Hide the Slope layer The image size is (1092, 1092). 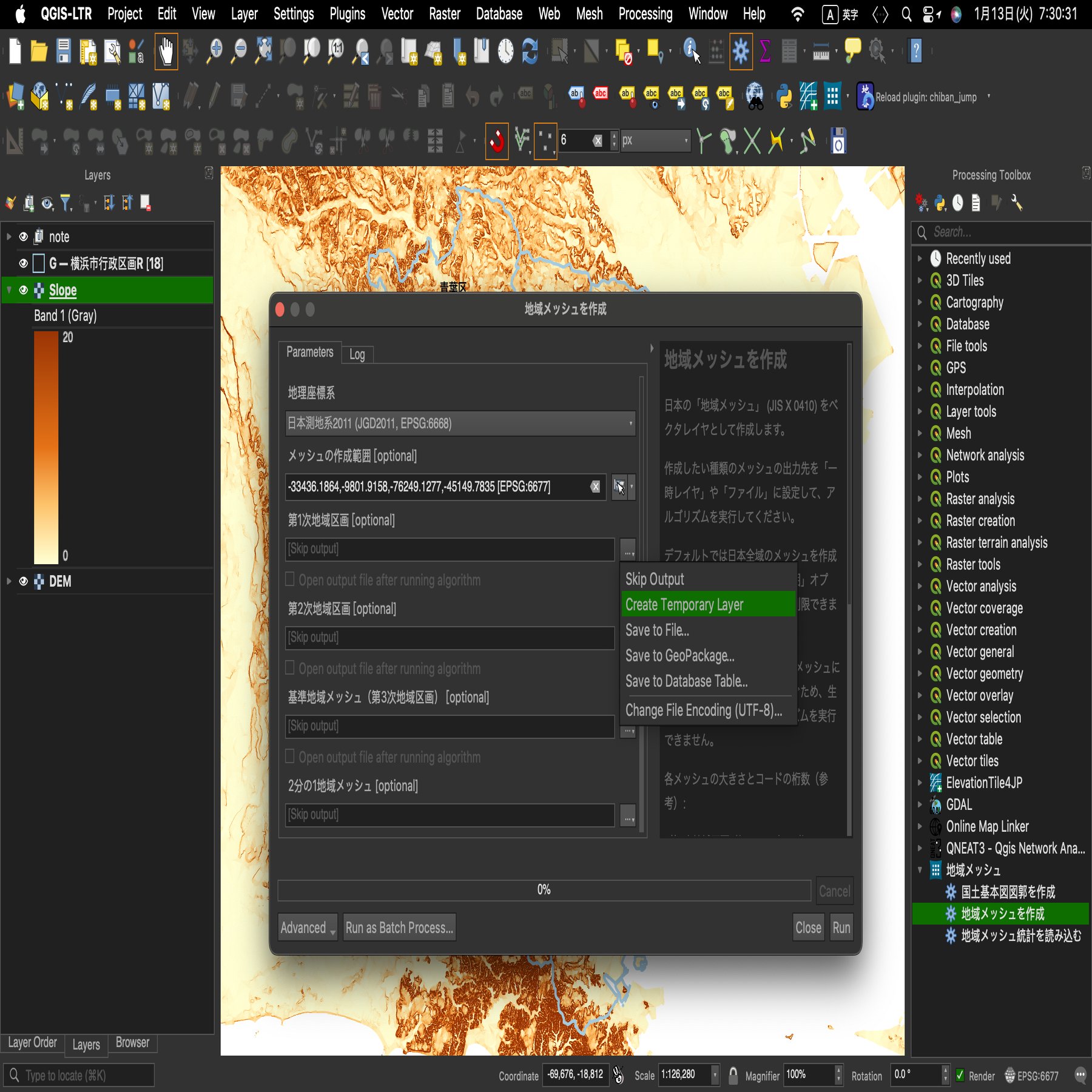[x=23, y=290]
